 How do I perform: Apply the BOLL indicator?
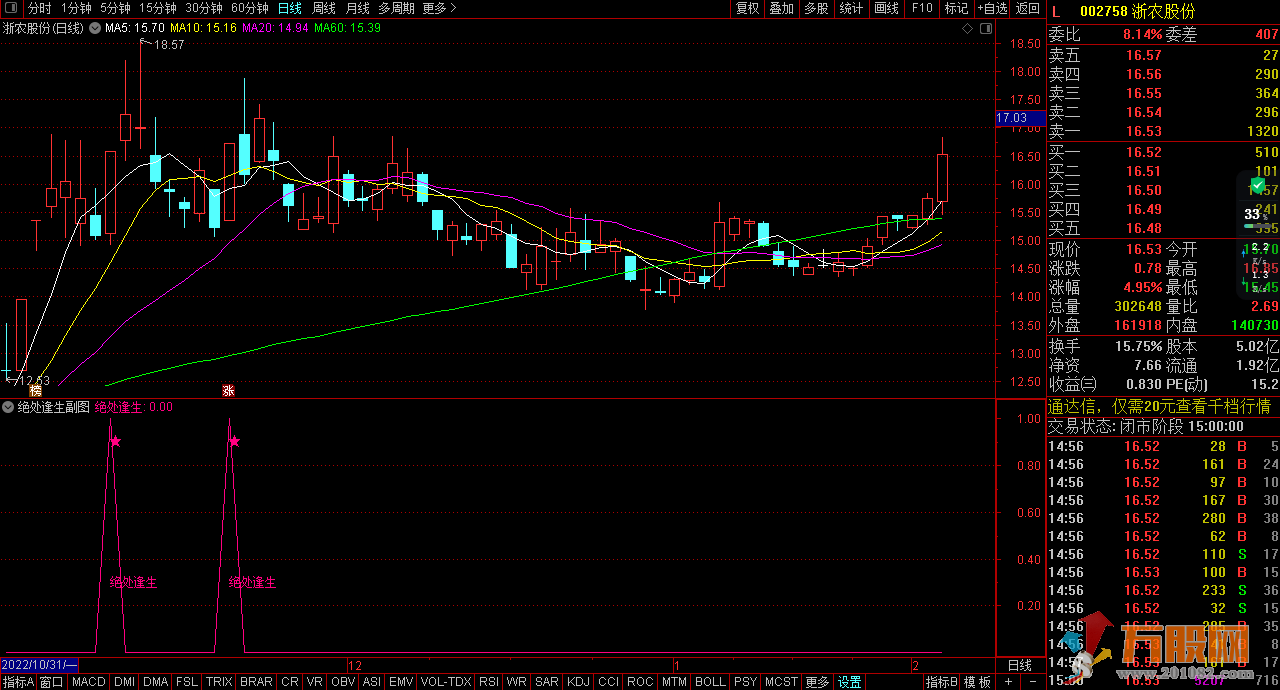[x=710, y=682]
